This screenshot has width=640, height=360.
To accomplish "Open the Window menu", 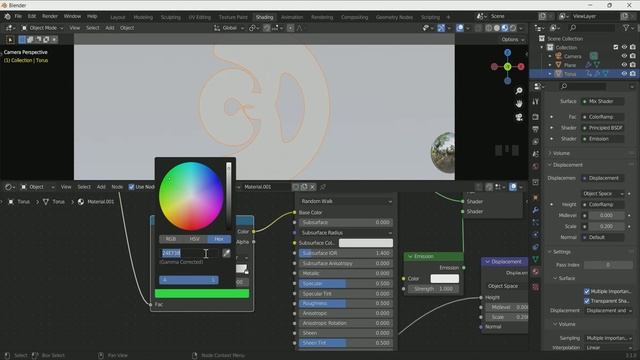I will click(72, 17).
